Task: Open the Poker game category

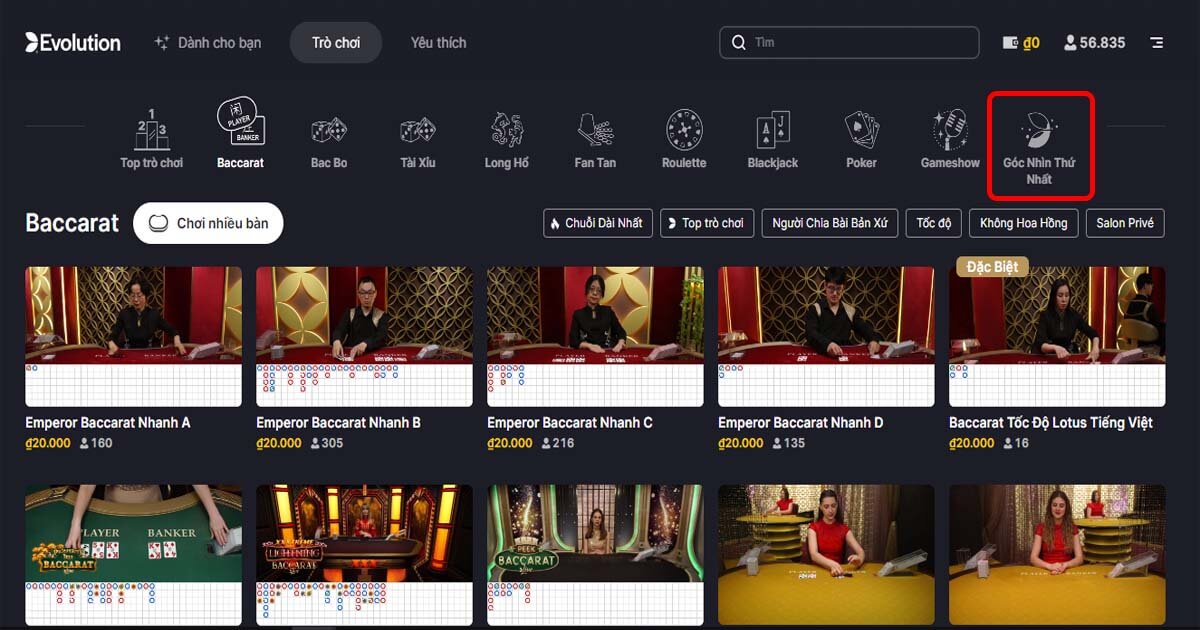Action: 860,130
